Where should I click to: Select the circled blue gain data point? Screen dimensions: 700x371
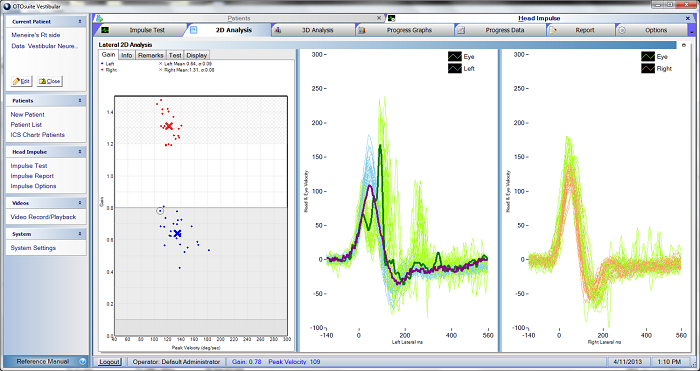[160, 211]
